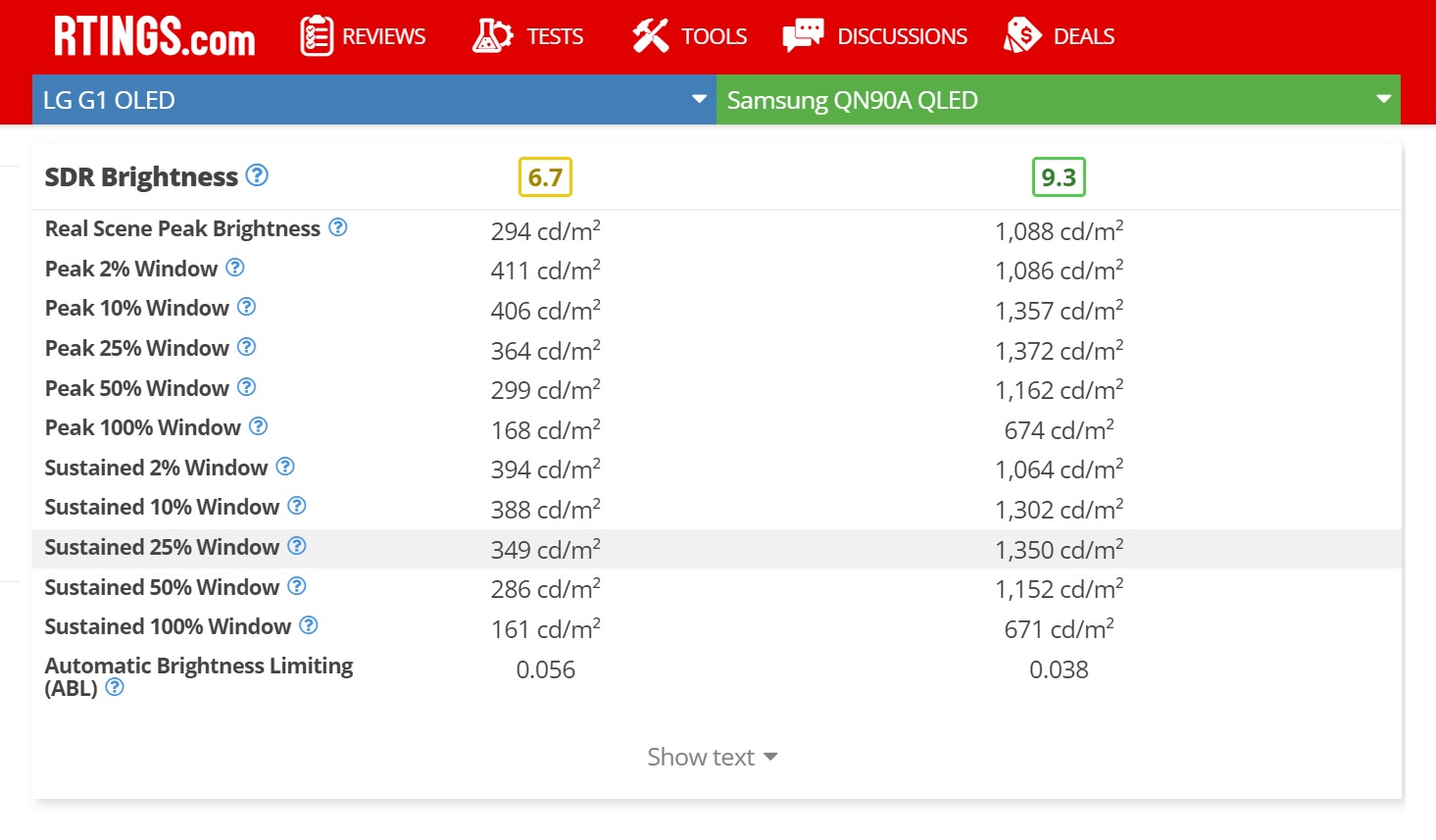
Task: Select the Peak 25% Window label
Action: pos(137,348)
